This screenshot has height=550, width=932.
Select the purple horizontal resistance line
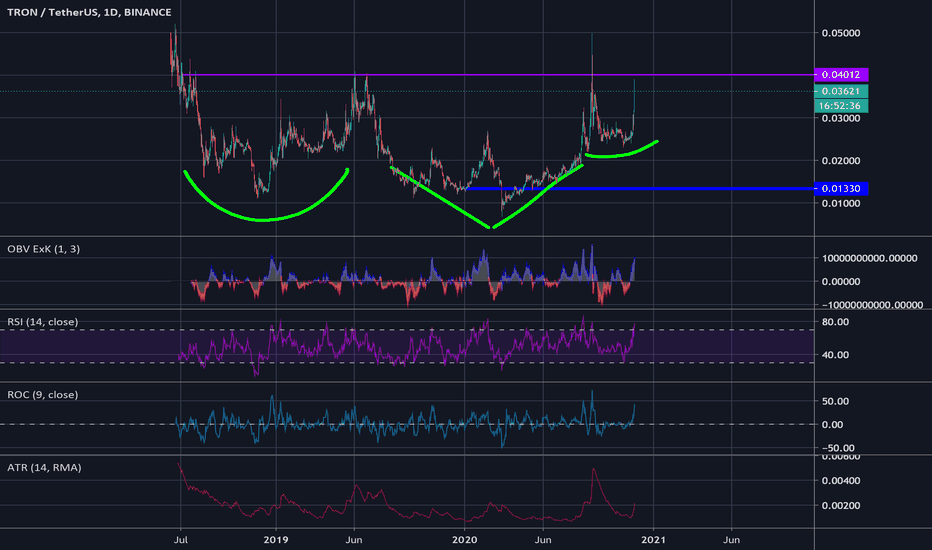(499, 75)
